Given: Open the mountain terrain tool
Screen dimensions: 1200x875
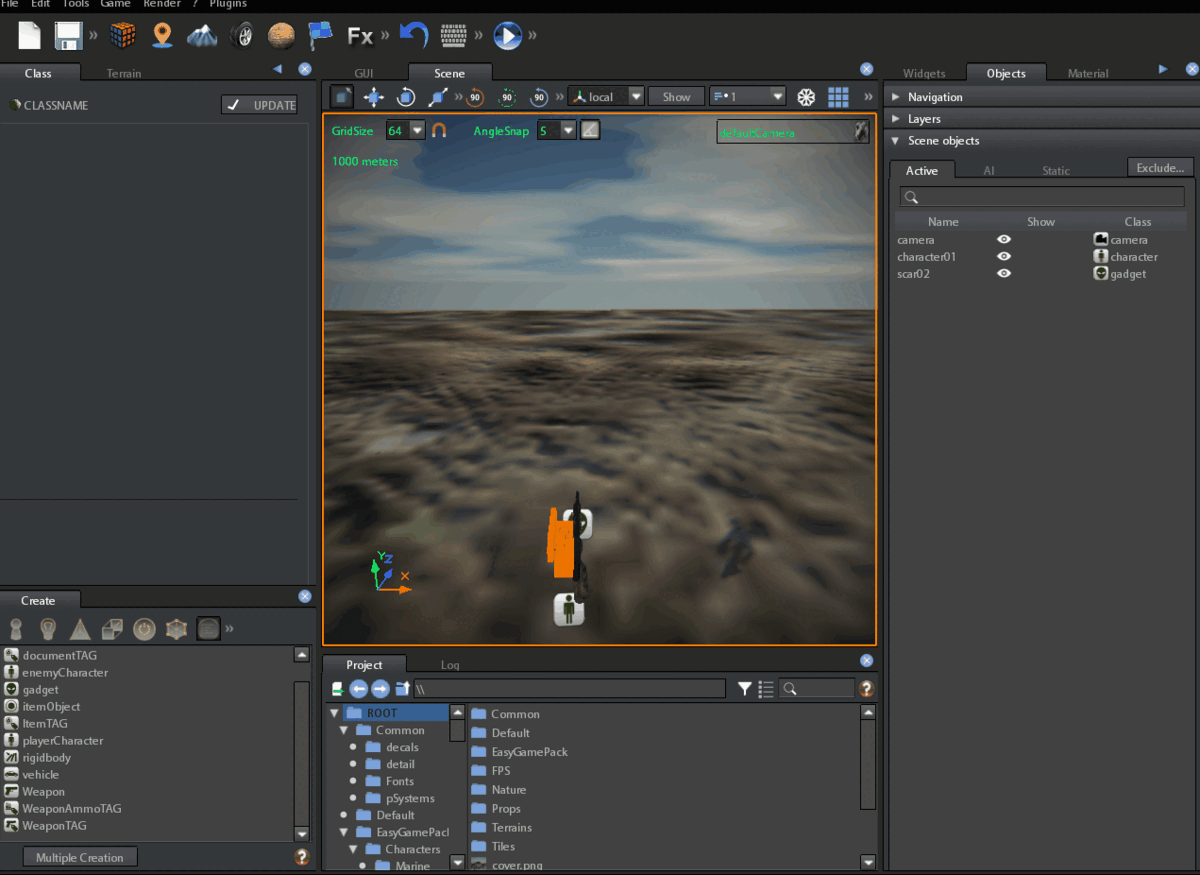Looking at the screenshot, I should coord(202,36).
